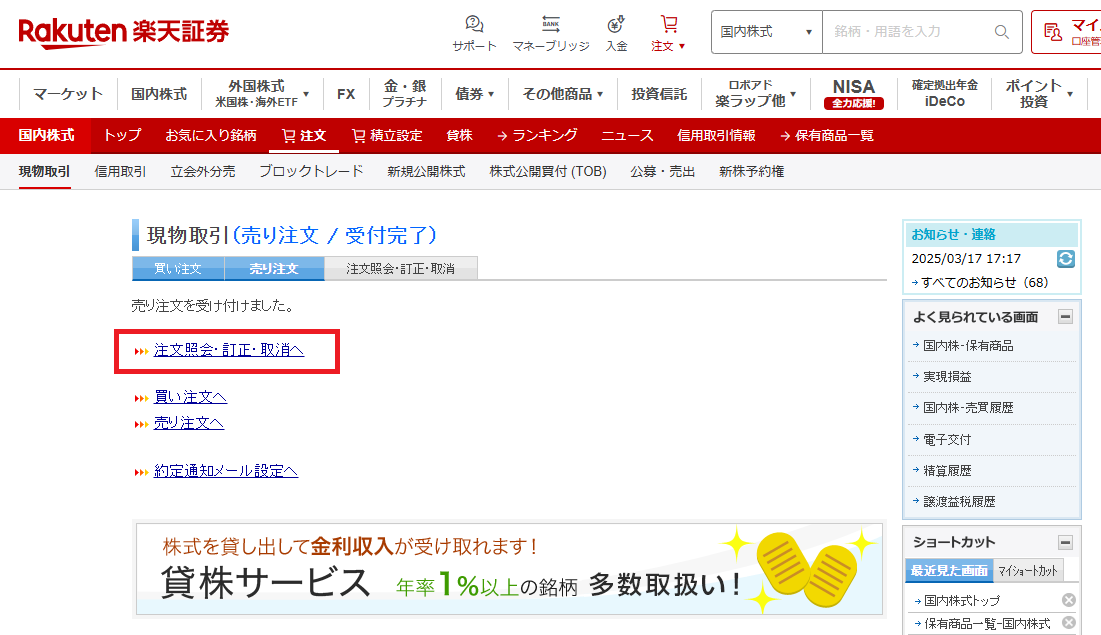The width and height of the screenshot is (1101, 635).
Task: Click the 貸株サービス banner
Action: (509, 568)
